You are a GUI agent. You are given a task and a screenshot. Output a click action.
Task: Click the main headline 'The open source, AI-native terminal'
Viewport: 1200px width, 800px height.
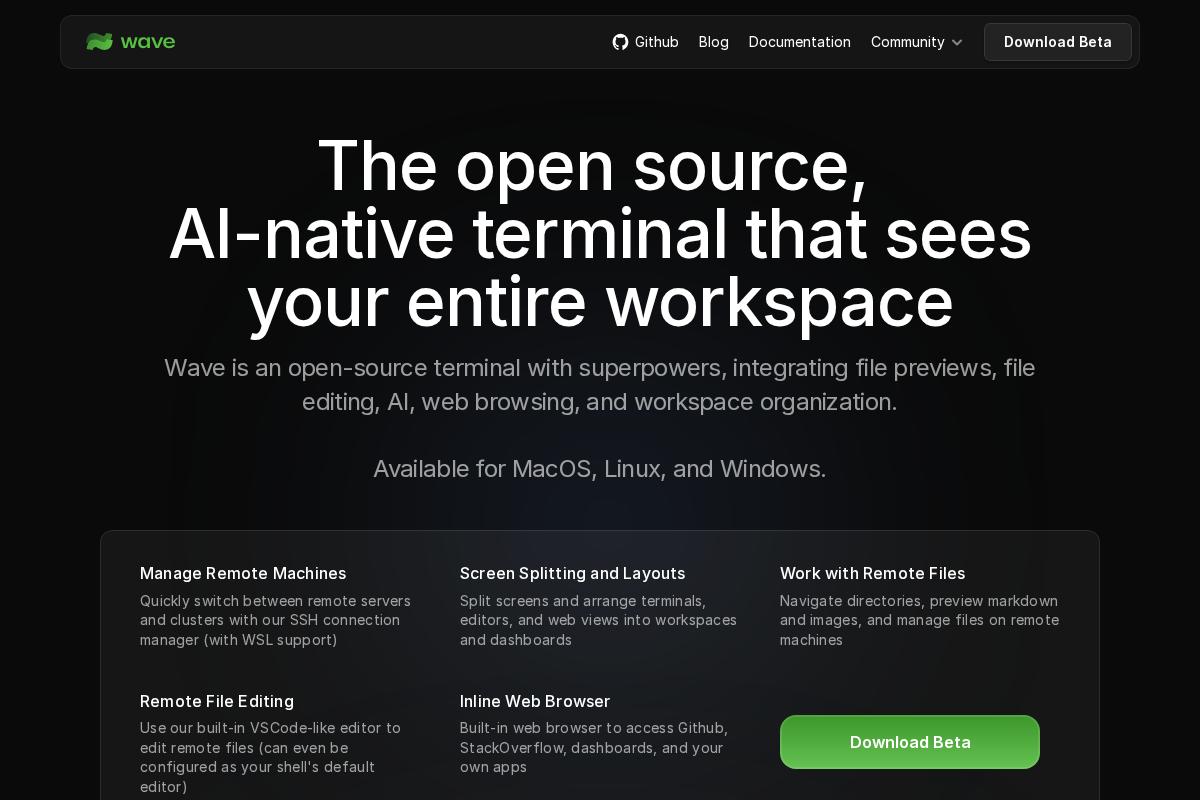(x=600, y=233)
